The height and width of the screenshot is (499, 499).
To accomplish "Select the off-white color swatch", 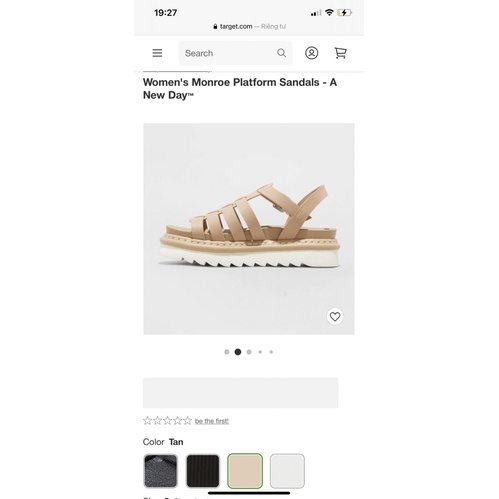I will (x=287, y=471).
